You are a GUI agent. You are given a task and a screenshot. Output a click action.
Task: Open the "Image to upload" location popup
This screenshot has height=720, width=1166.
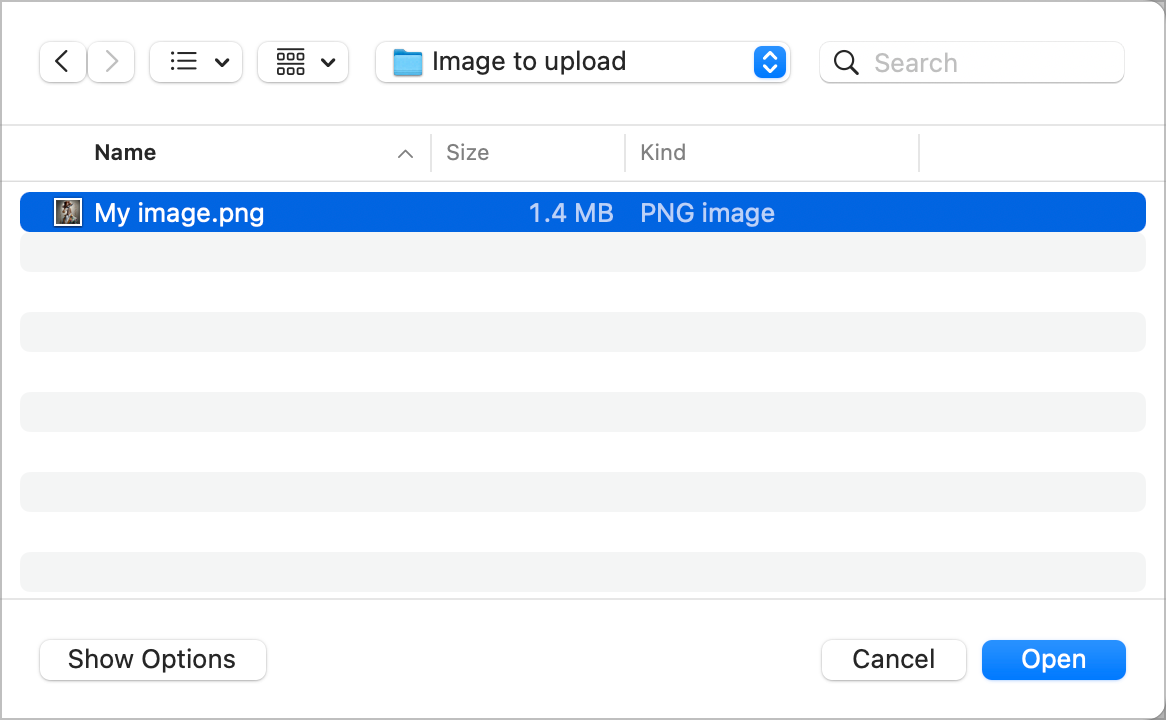click(x=582, y=62)
